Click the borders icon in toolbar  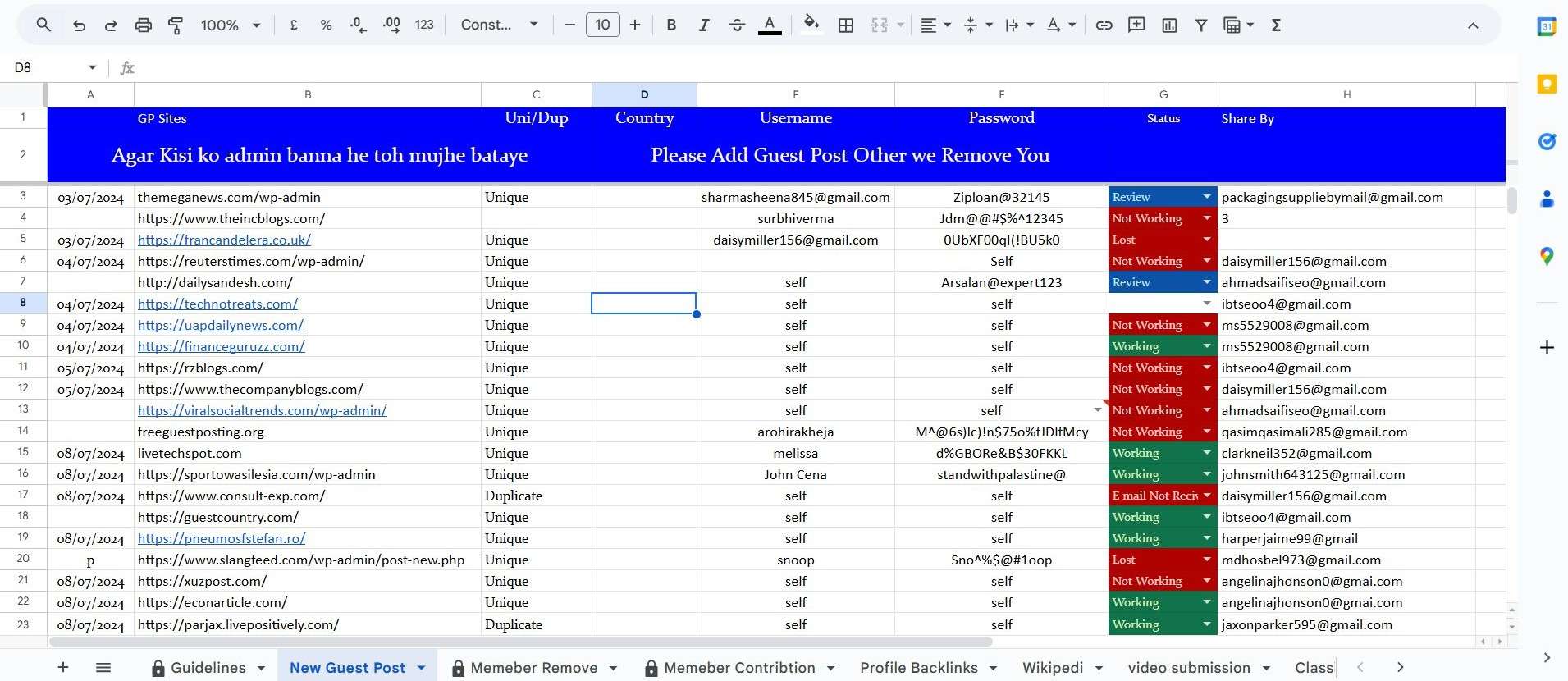846,25
